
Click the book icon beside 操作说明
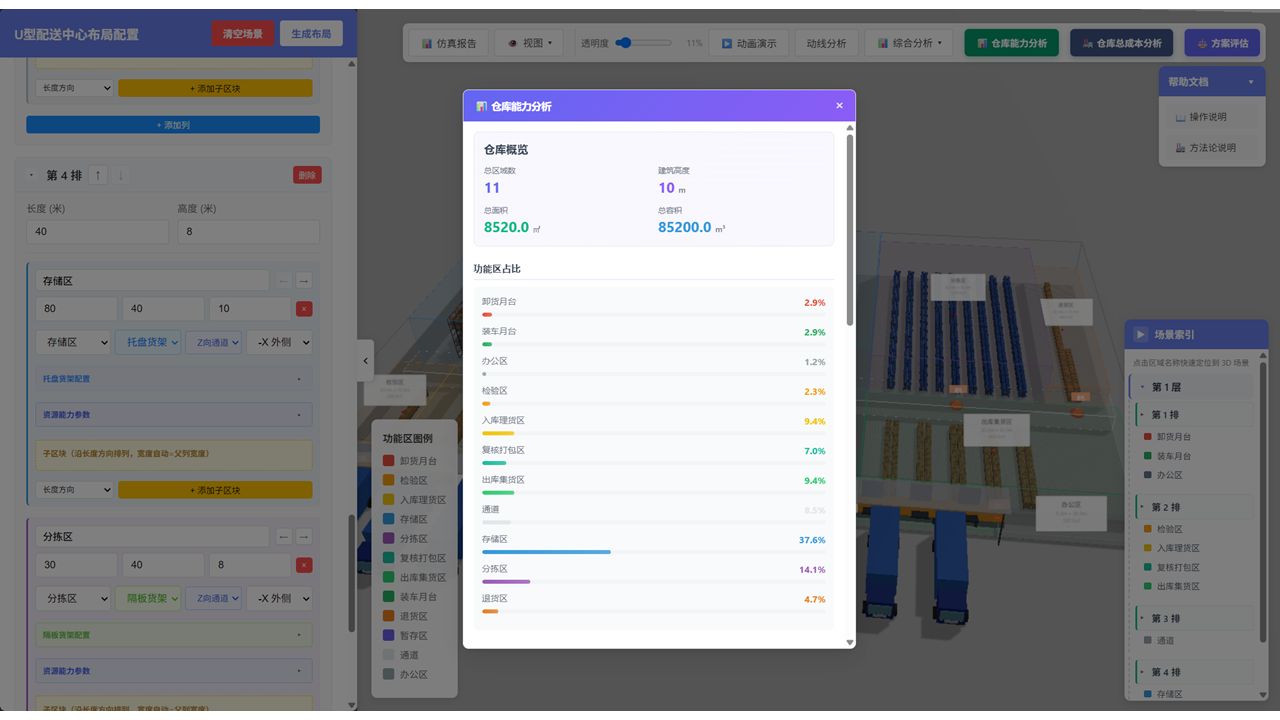coord(1181,117)
